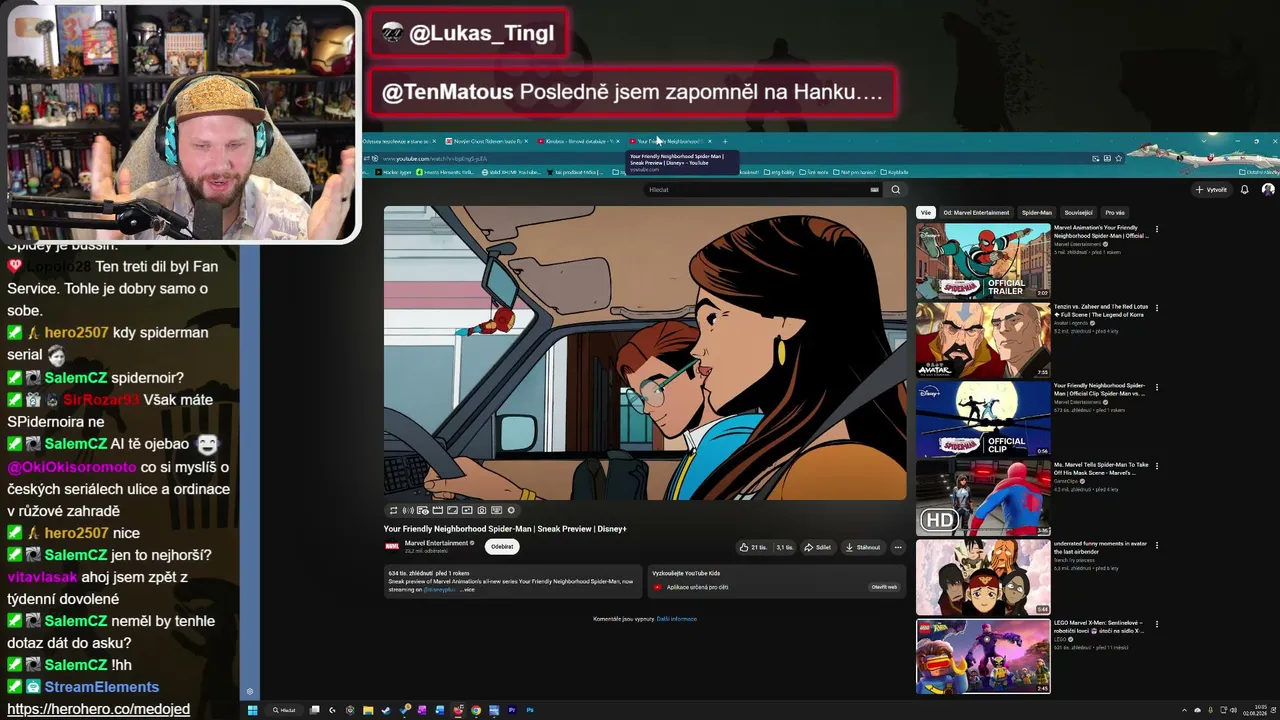Open Photoshop from the taskbar
1280x720 pixels.
coord(530,710)
